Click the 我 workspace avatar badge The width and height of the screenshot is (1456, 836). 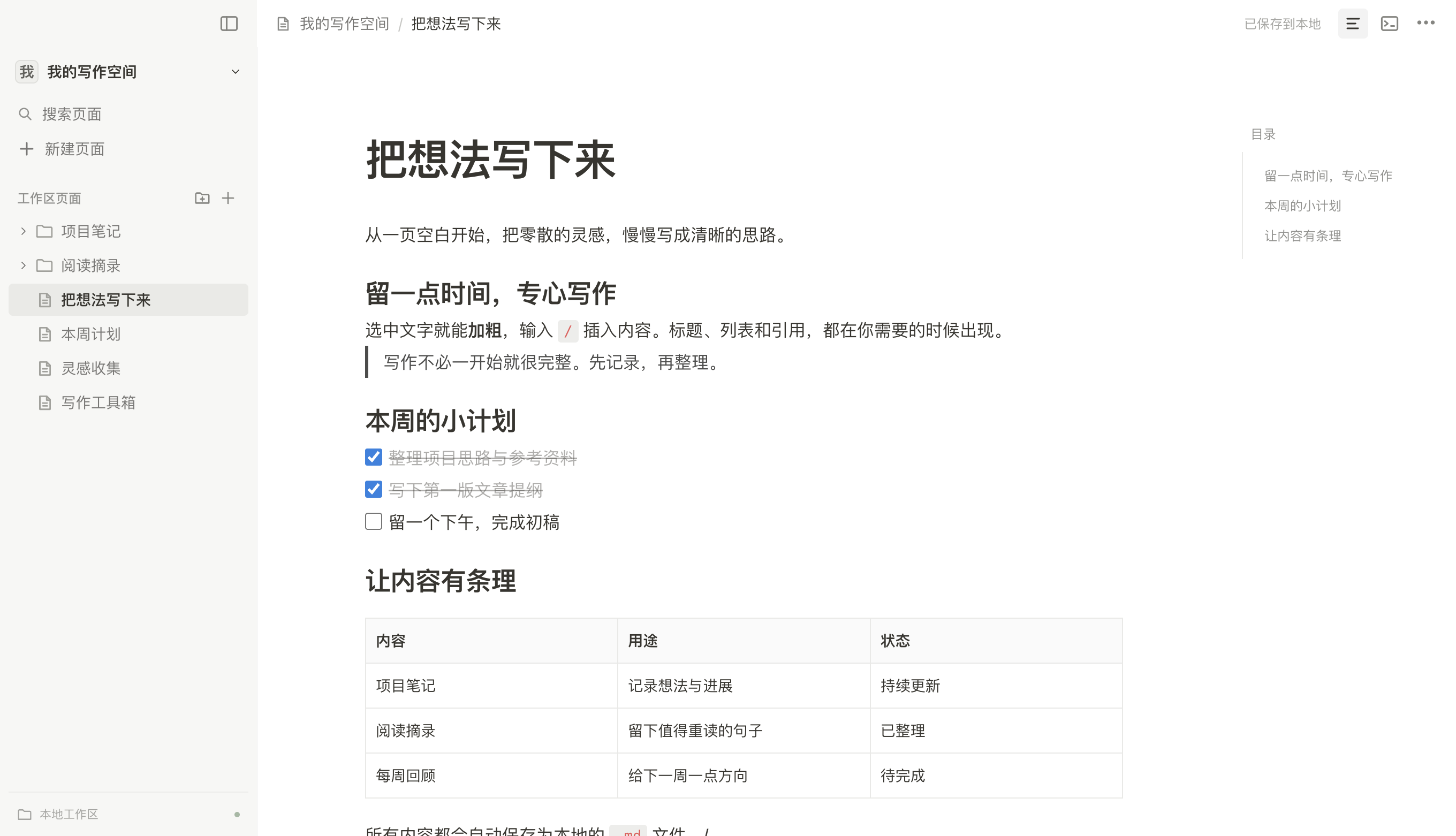26,72
